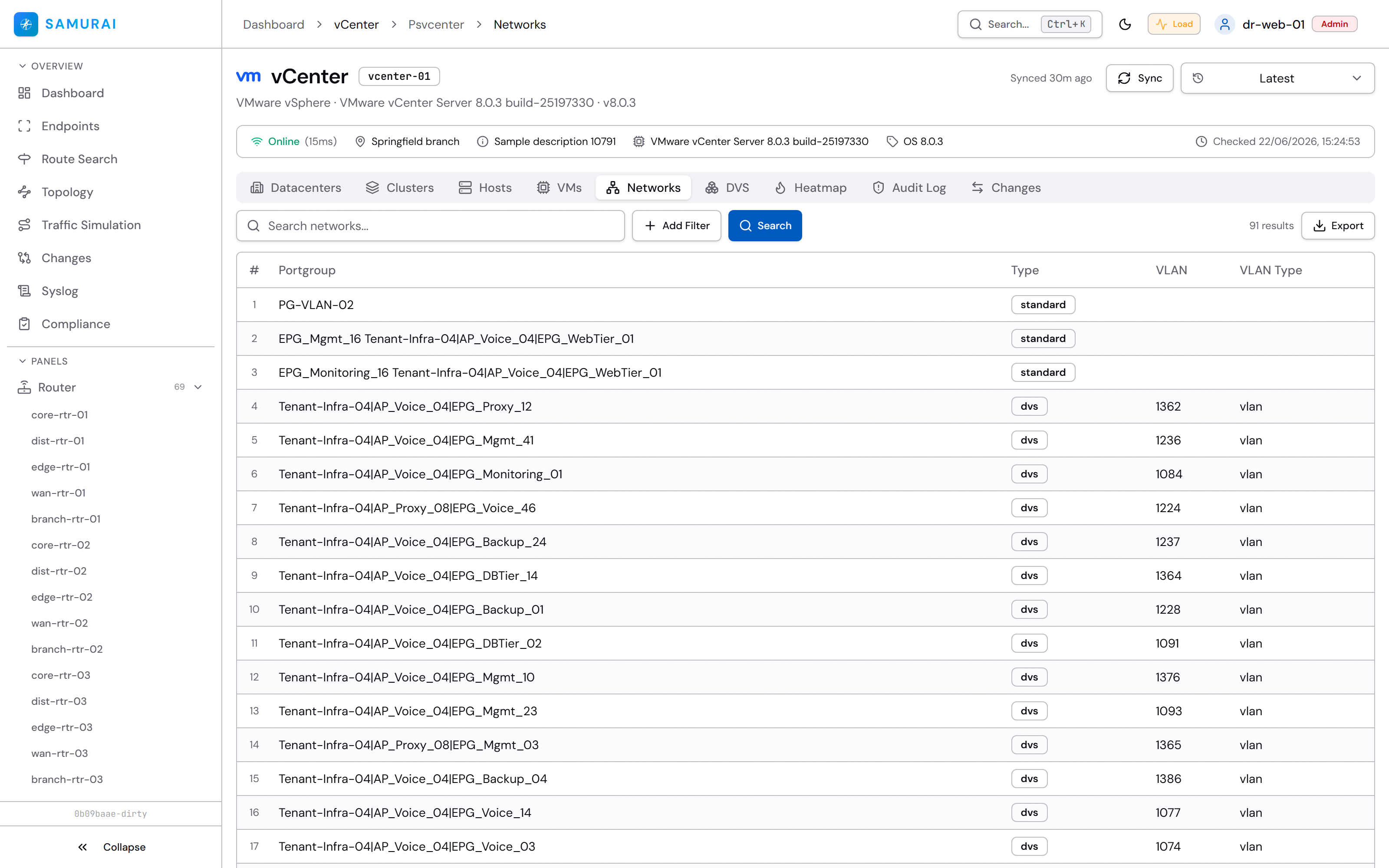This screenshot has width=1389, height=868.
Task: Collapse the PANELS section
Action: 43,361
